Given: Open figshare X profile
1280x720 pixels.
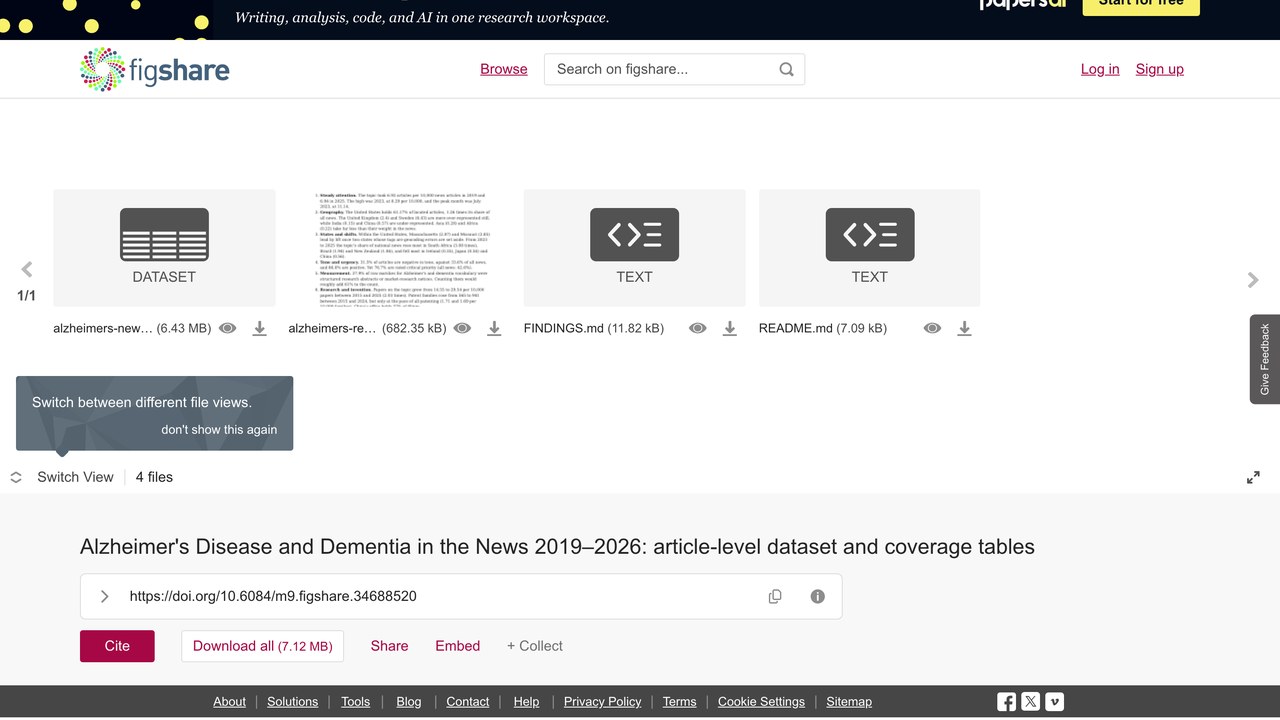Looking at the screenshot, I should [x=1031, y=702].
